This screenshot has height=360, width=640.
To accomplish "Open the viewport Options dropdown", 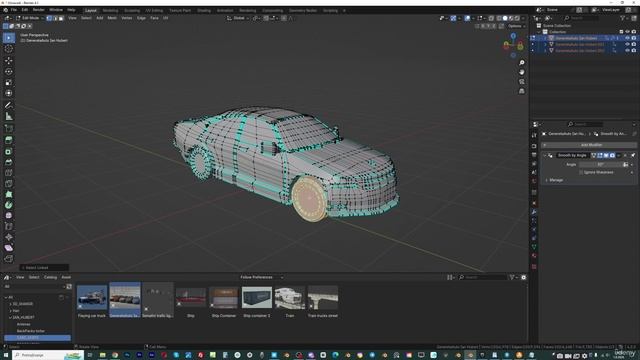I will tap(516, 26).
